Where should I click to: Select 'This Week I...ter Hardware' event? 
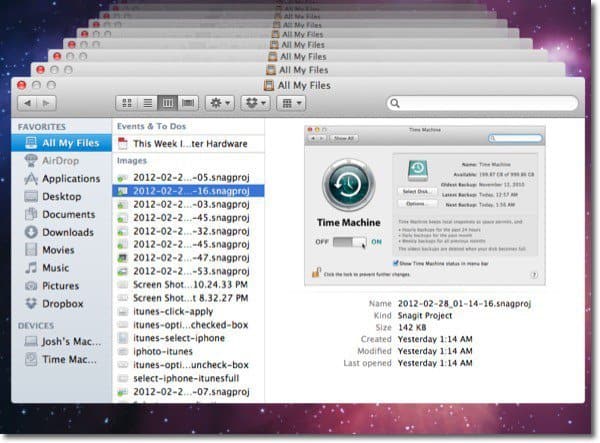point(188,144)
